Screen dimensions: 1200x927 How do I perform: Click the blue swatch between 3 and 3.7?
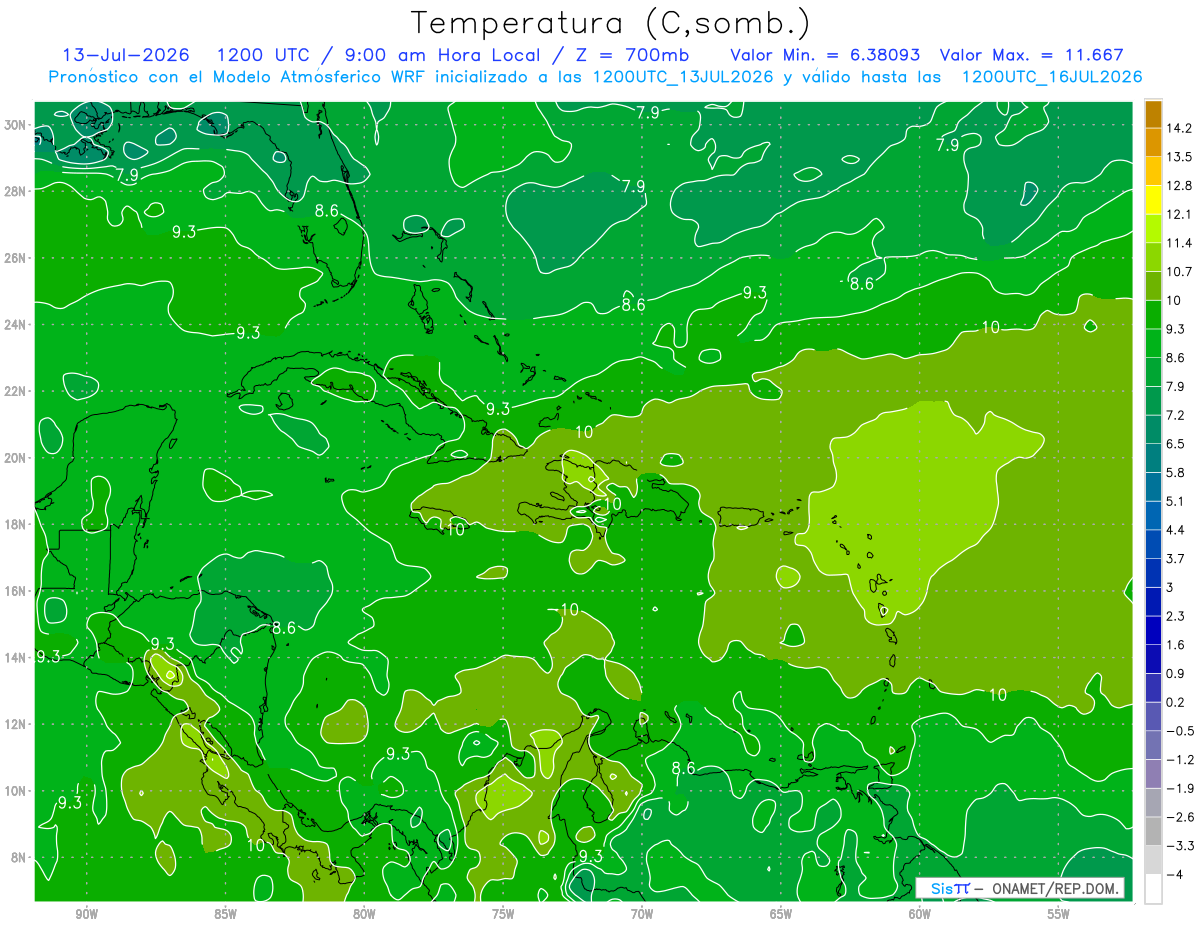tap(1153, 572)
